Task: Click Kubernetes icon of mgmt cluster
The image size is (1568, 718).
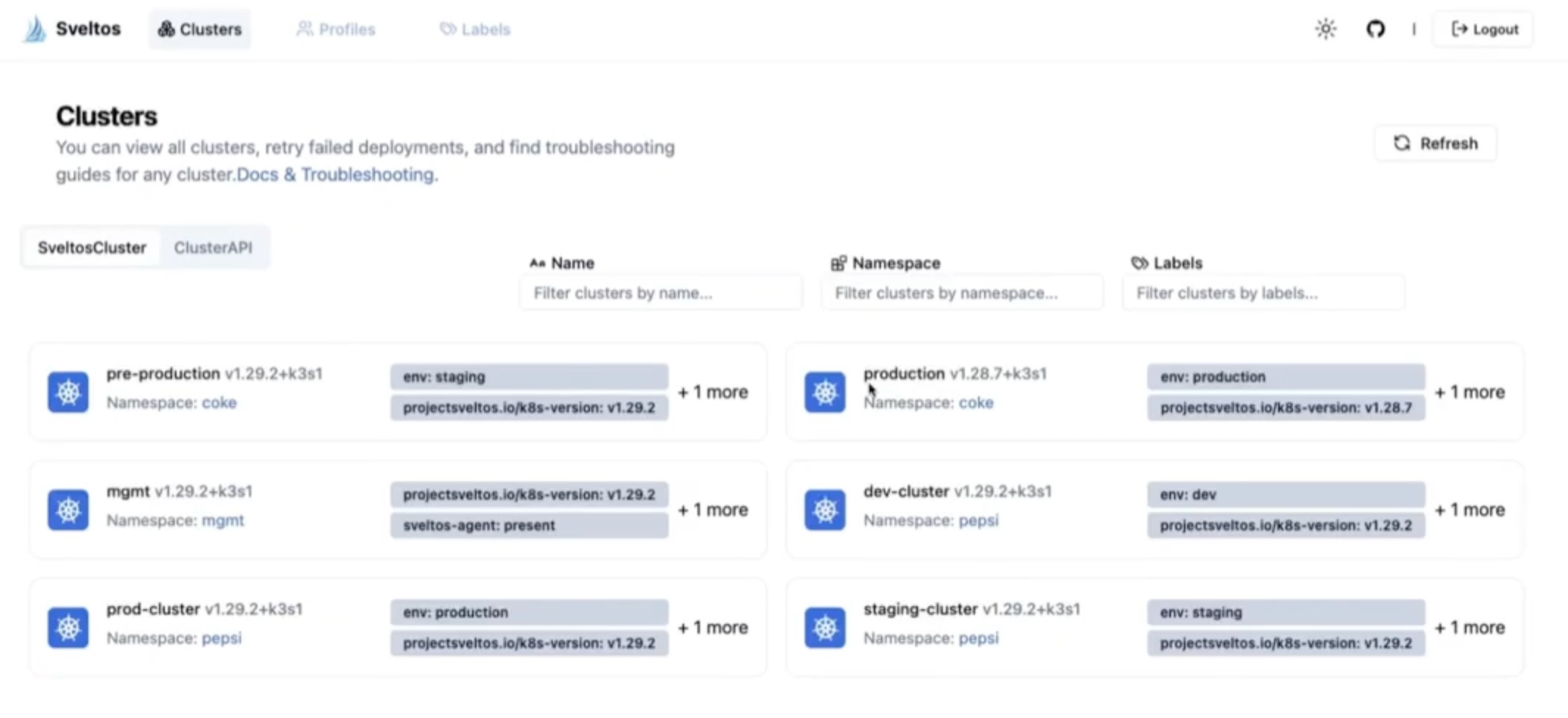Action: [68, 510]
